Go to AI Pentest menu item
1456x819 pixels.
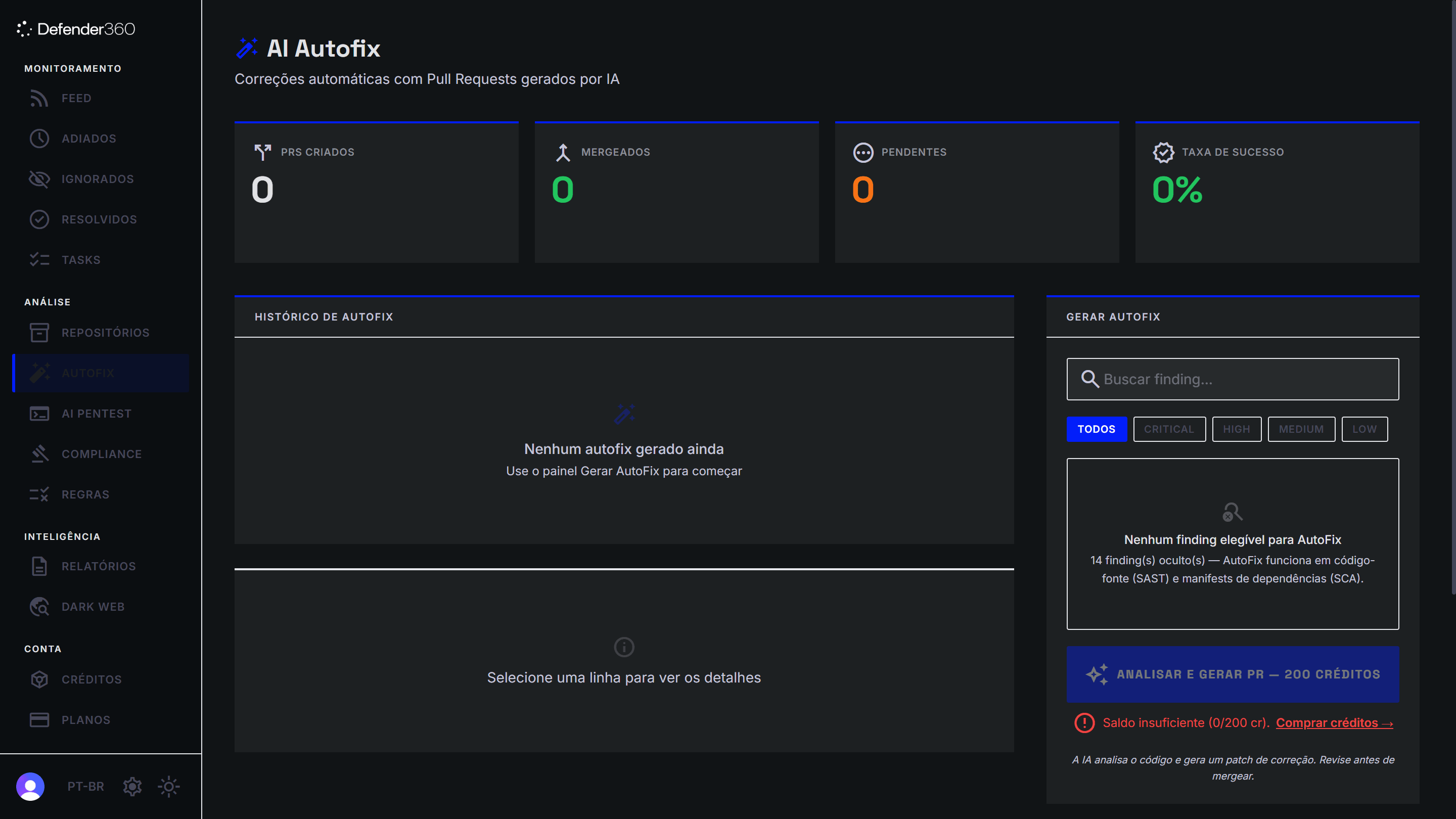[x=101, y=414]
